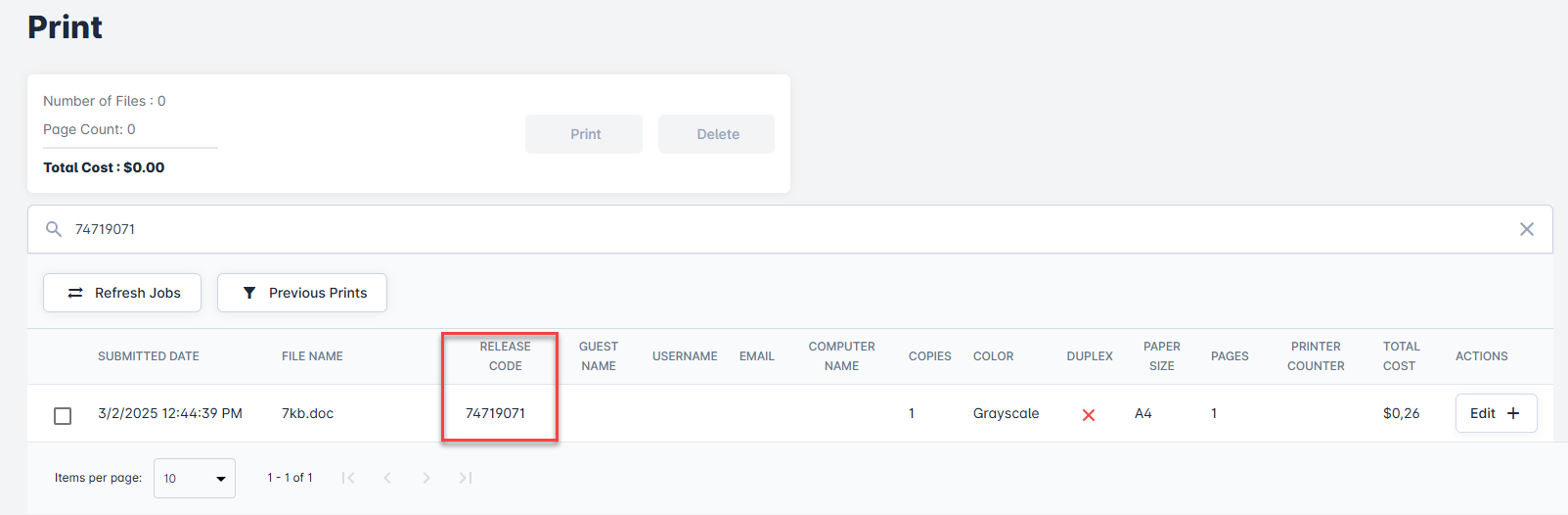Image resolution: width=1568 pixels, height=515 pixels.
Task: Click the Print button
Action: (x=584, y=134)
